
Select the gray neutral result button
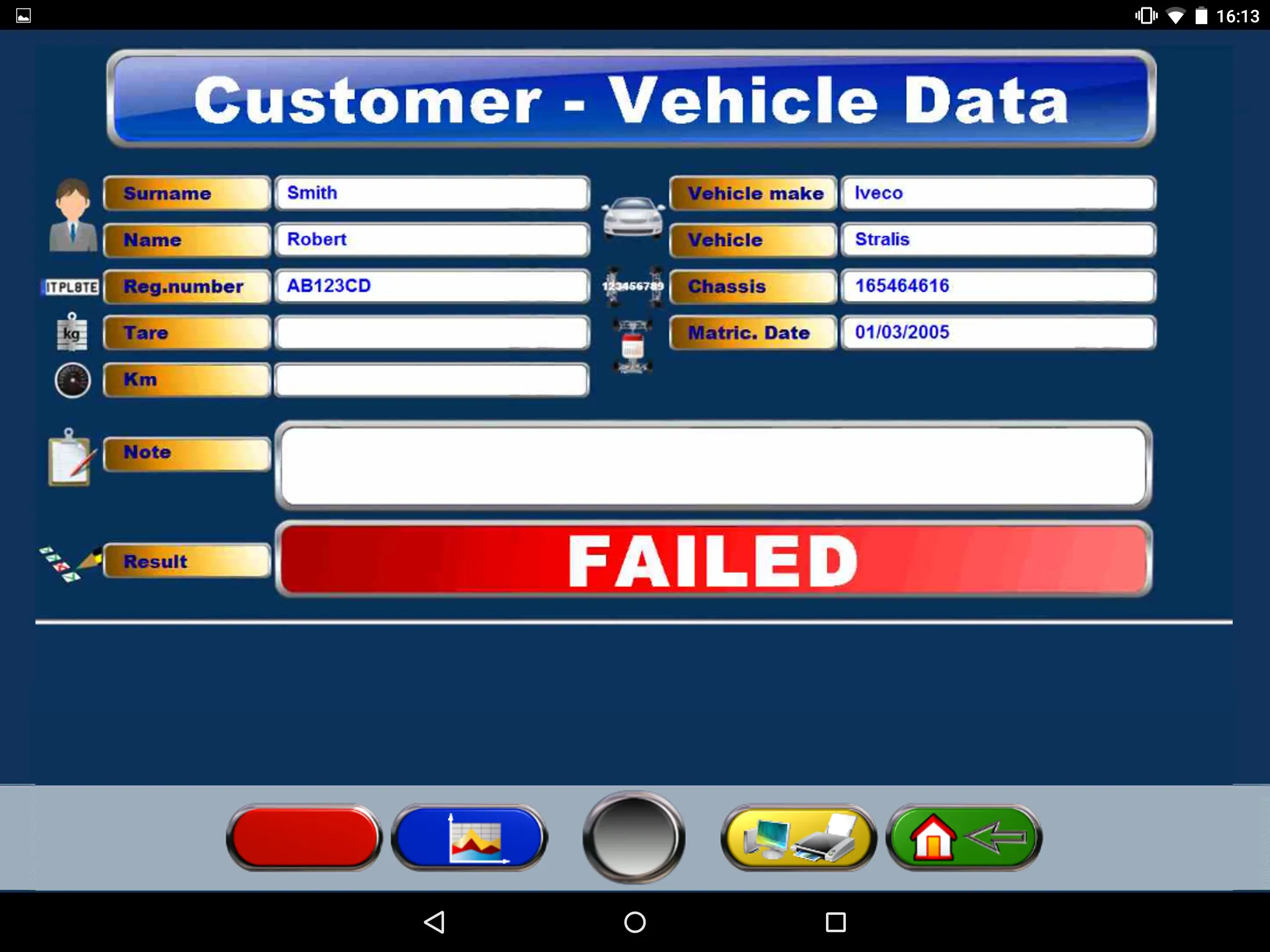633,838
